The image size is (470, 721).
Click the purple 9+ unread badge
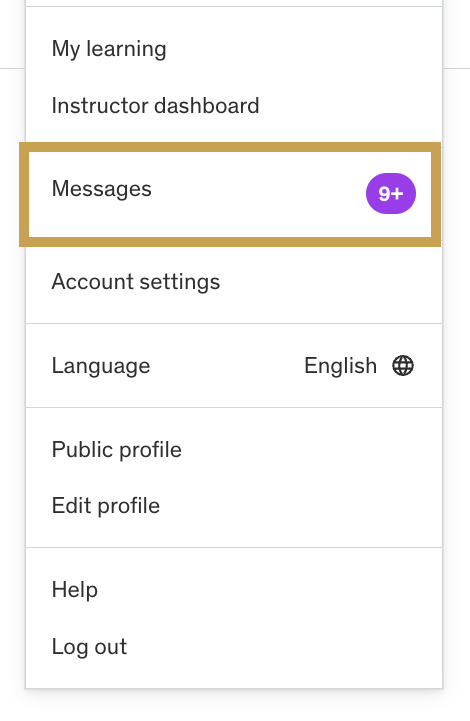(391, 194)
